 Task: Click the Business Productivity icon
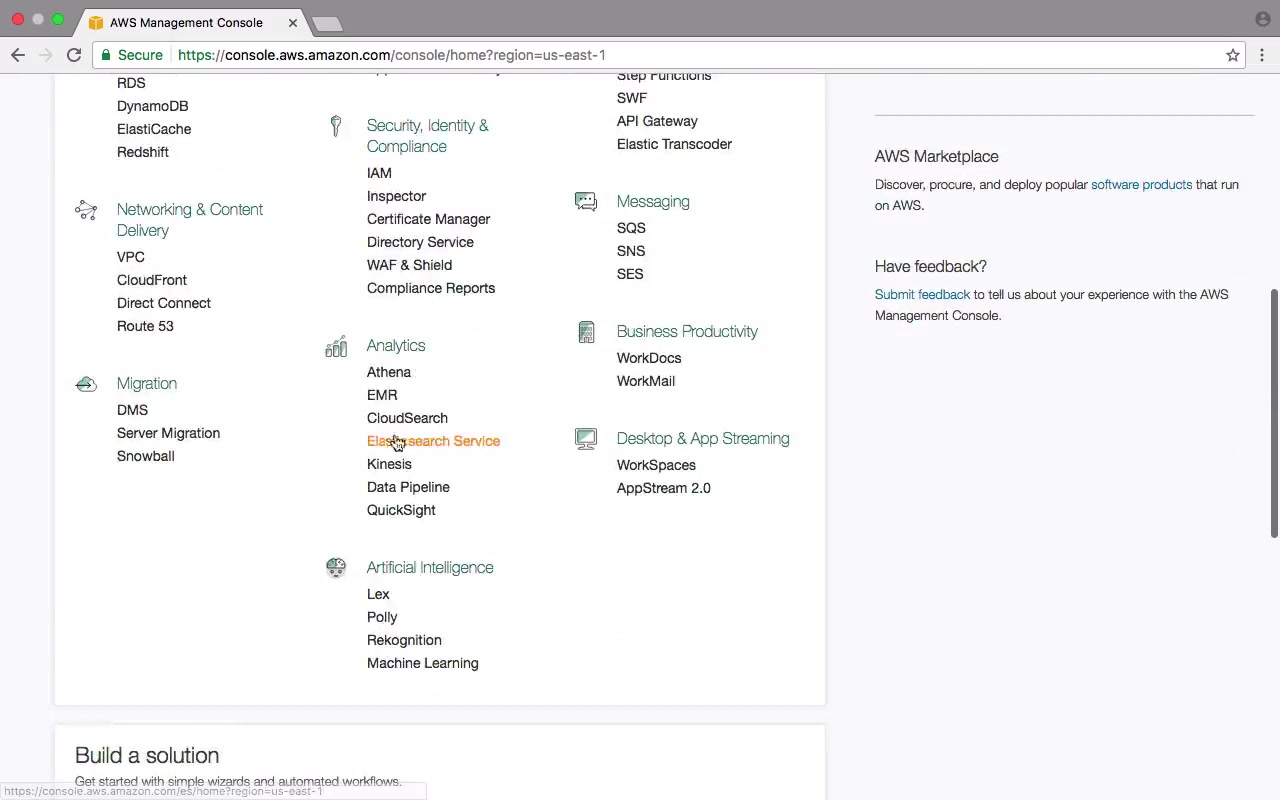pos(586,332)
